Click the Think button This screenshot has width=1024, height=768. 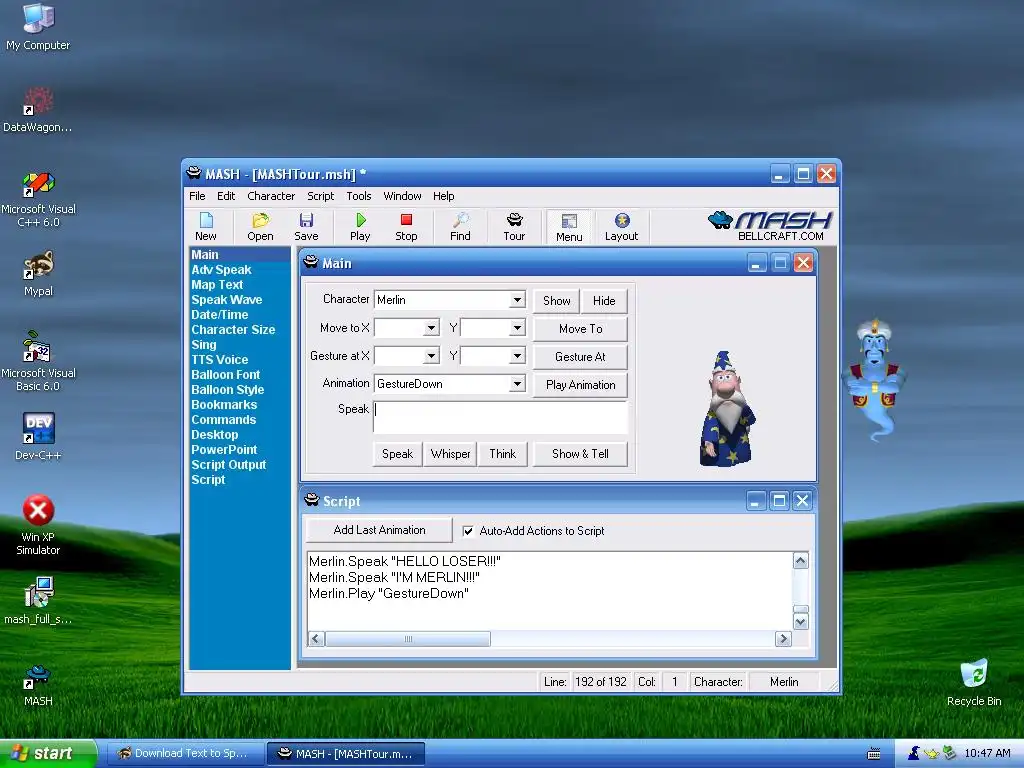pyautogui.click(x=502, y=454)
